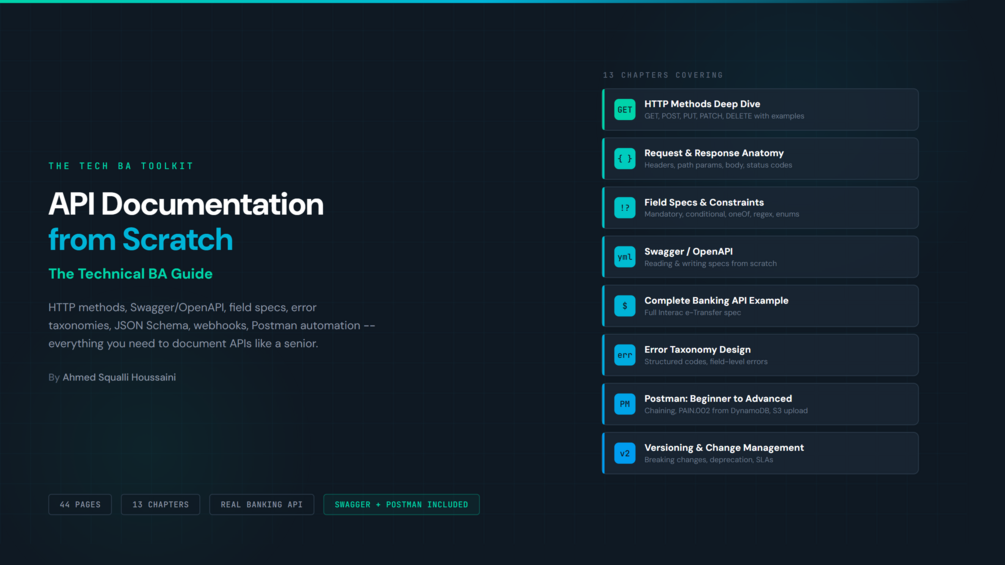Click the 'from Scratch' heading text
The width and height of the screenshot is (1005, 565).
(x=140, y=240)
